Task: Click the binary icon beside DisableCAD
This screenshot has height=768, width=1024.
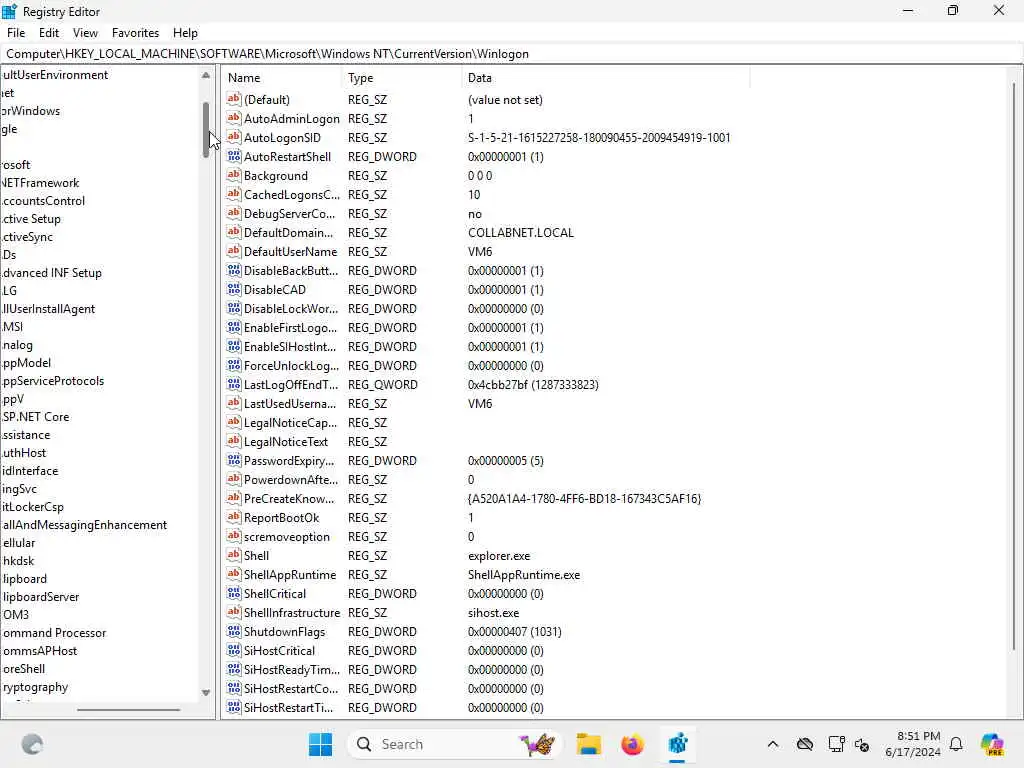Action: (x=234, y=289)
